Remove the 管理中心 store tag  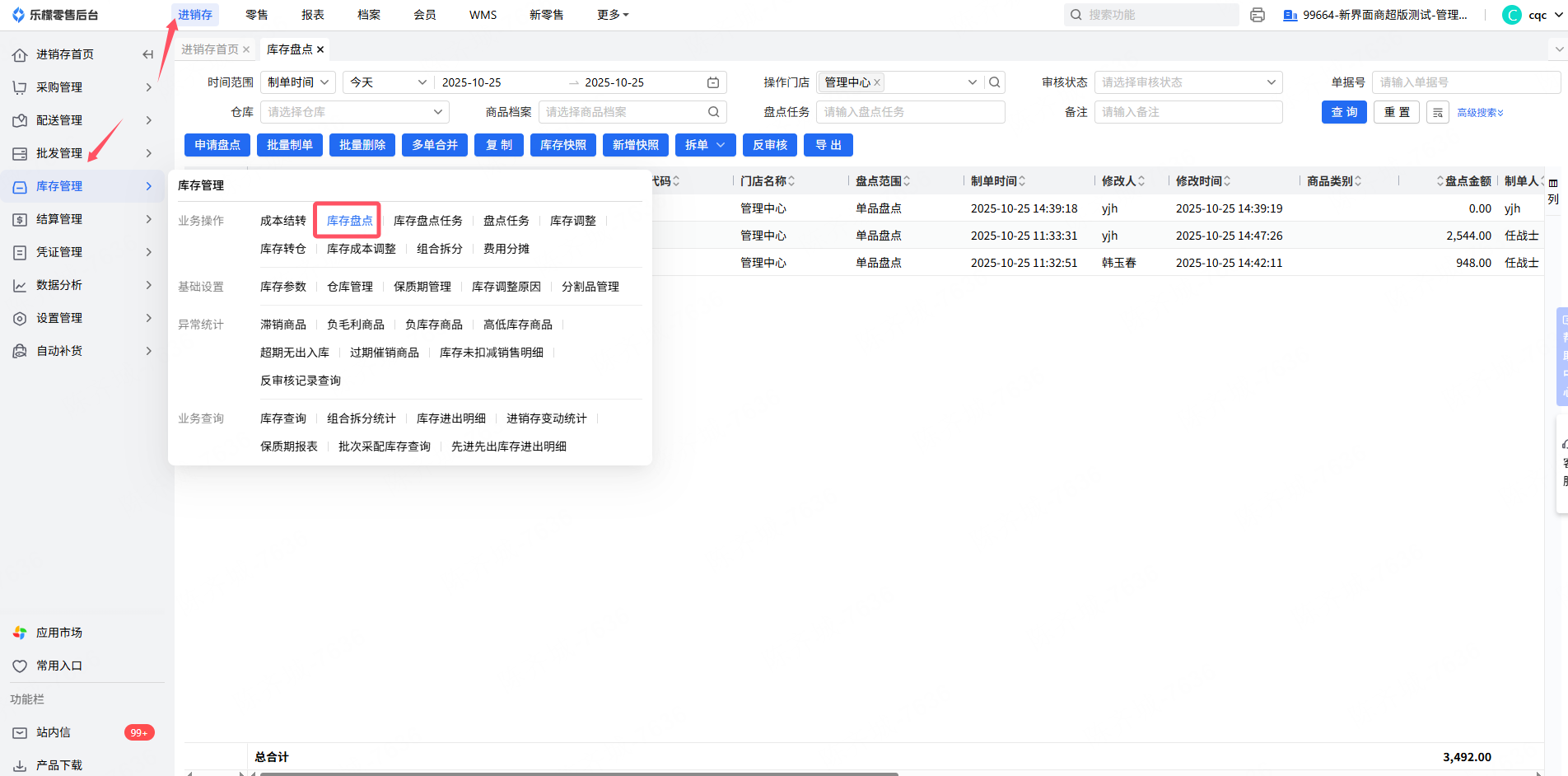click(877, 82)
